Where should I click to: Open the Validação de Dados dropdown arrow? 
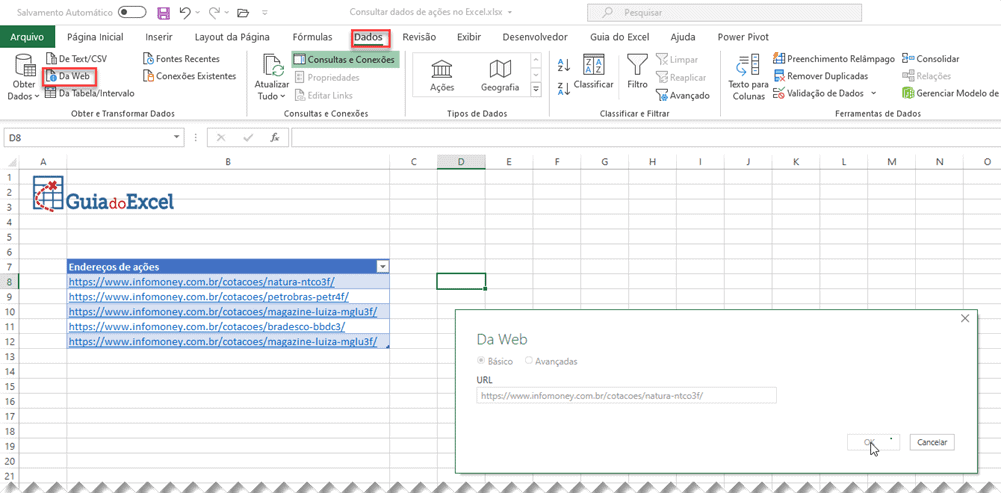(x=873, y=93)
